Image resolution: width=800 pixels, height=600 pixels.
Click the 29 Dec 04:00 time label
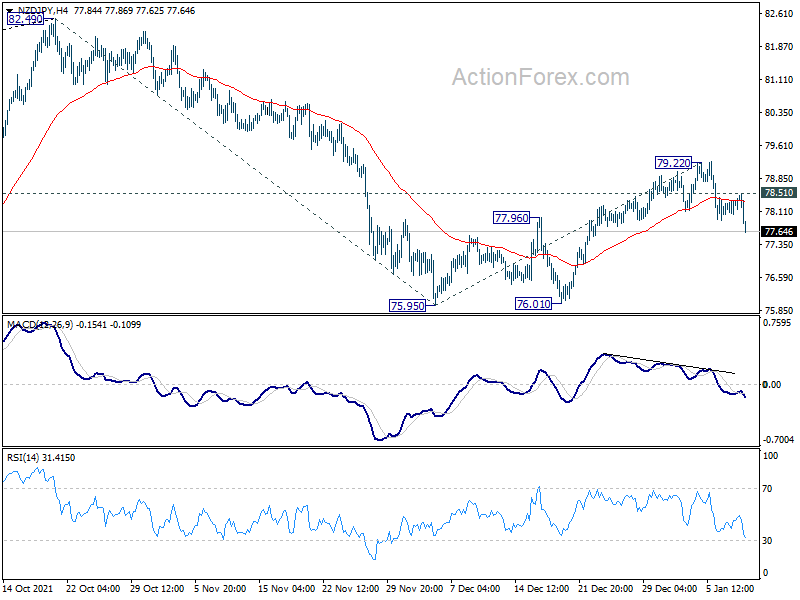click(669, 588)
